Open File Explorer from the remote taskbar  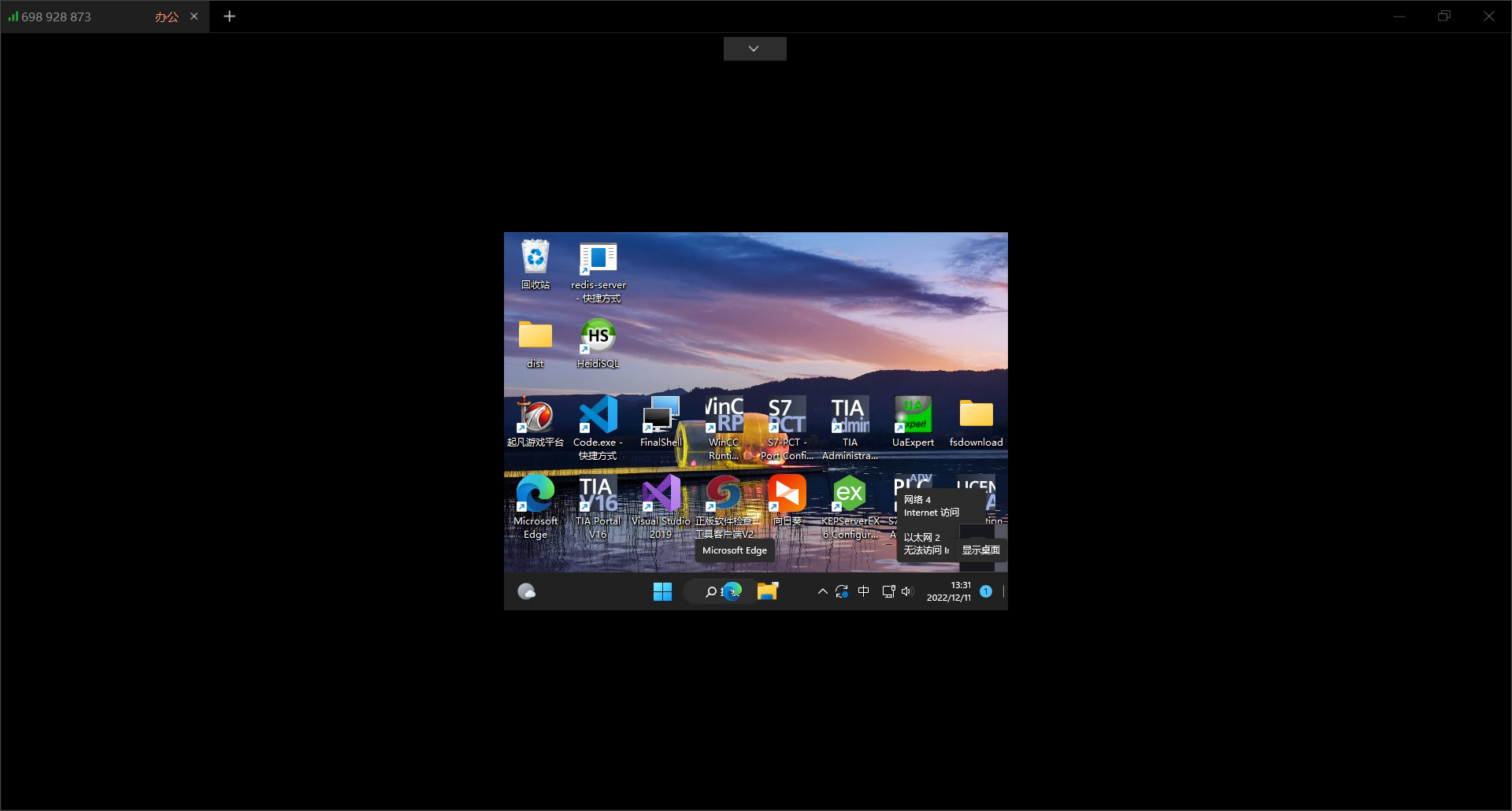click(x=768, y=591)
